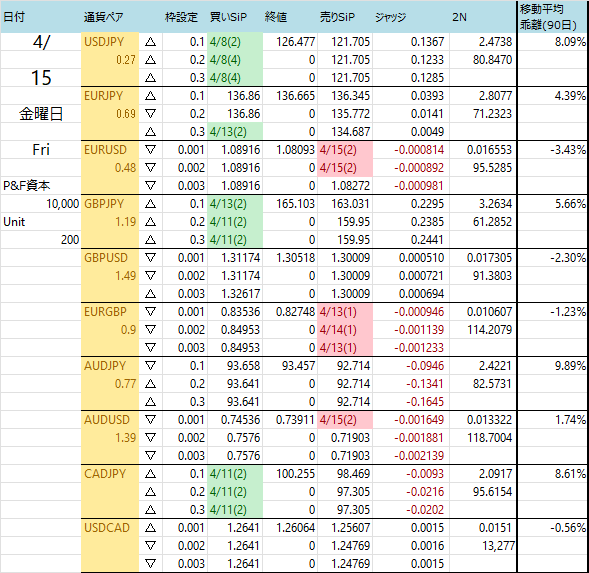Click the up triangle in EURJPY 0.3 row
Screen dimensions: 589x573
[150, 132]
